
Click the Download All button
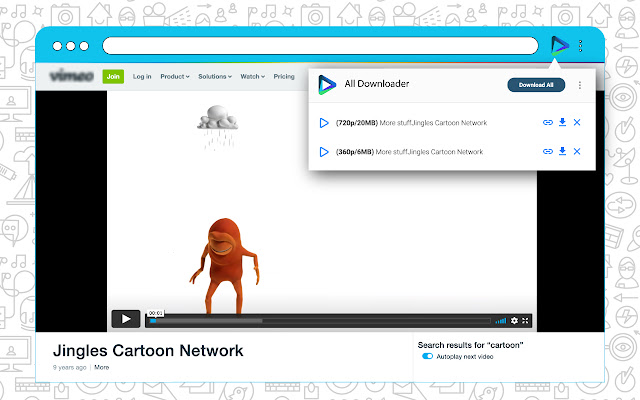pos(536,85)
